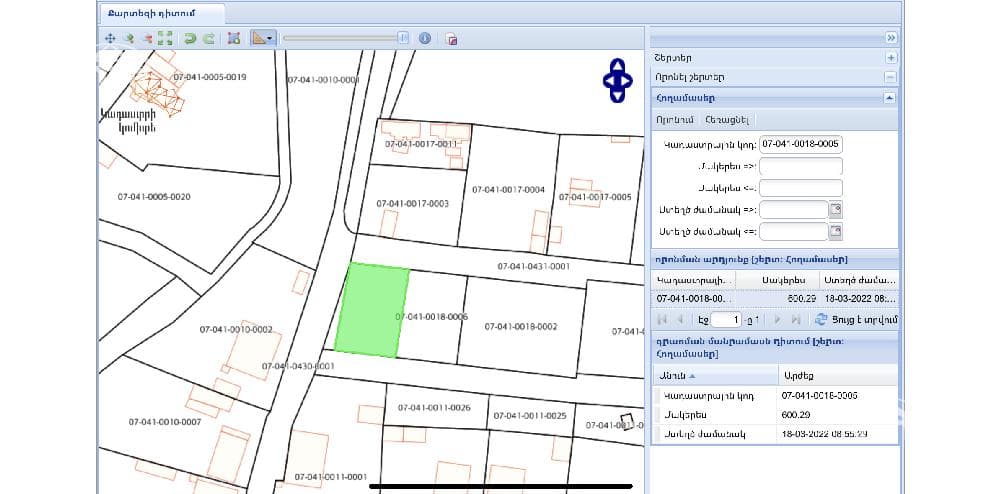Image resolution: width=1000 pixels, height=494 pixels.
Task: Click the print/export map icon in toolbar
Action: click(451, 39)
